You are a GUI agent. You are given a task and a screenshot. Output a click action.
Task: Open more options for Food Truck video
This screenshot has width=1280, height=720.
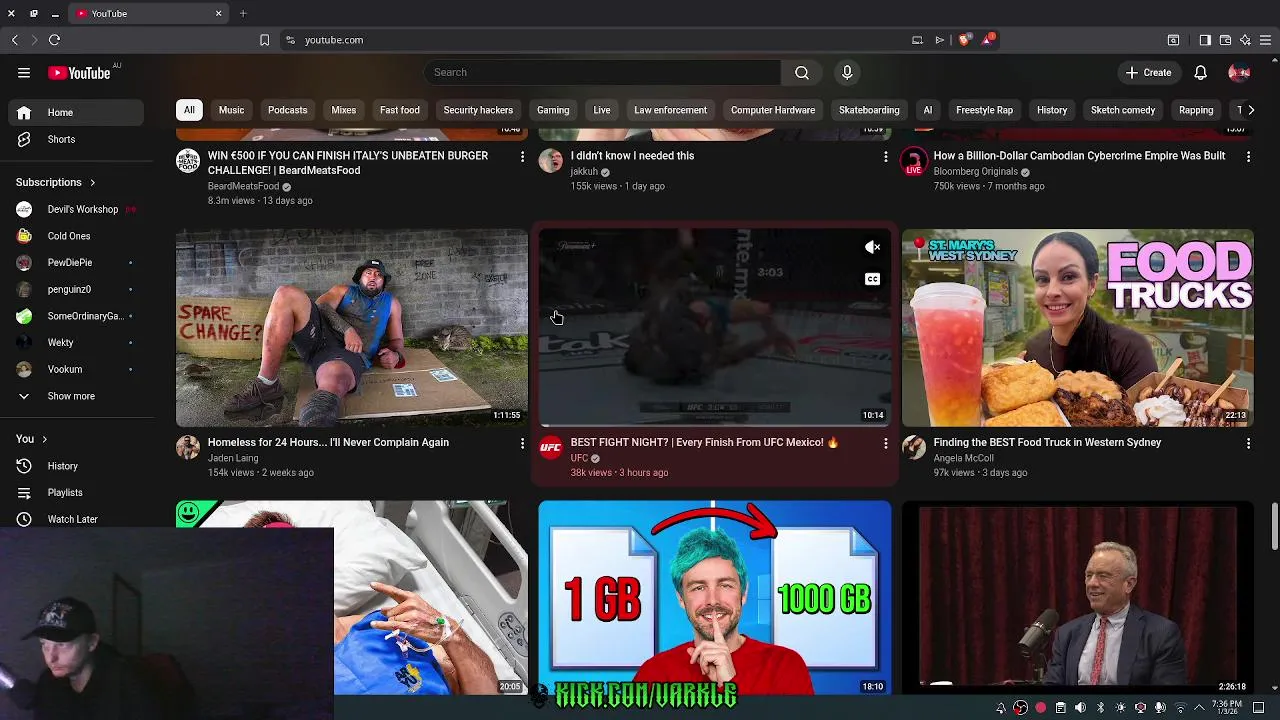[x=1248, y=443]
